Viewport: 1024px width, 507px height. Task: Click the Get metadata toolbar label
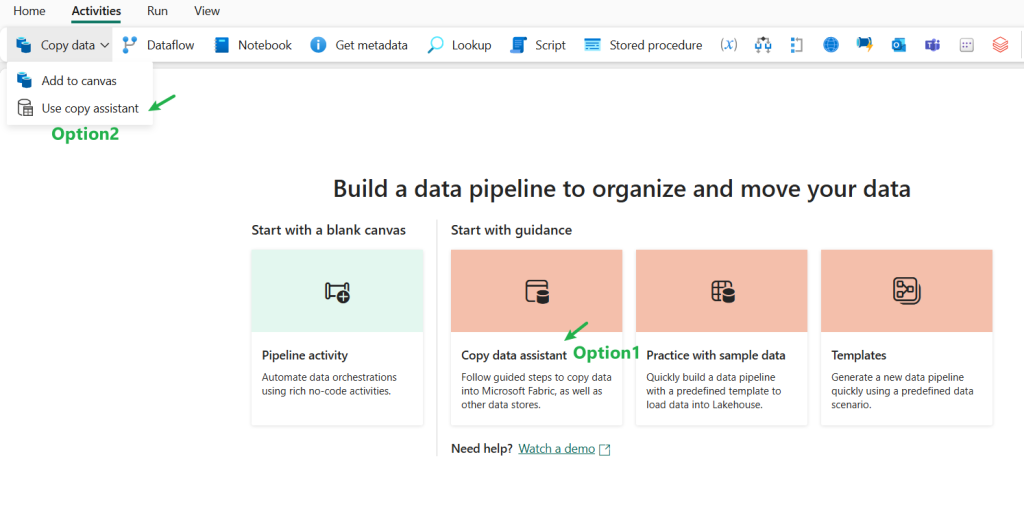(x=372, y=45)
